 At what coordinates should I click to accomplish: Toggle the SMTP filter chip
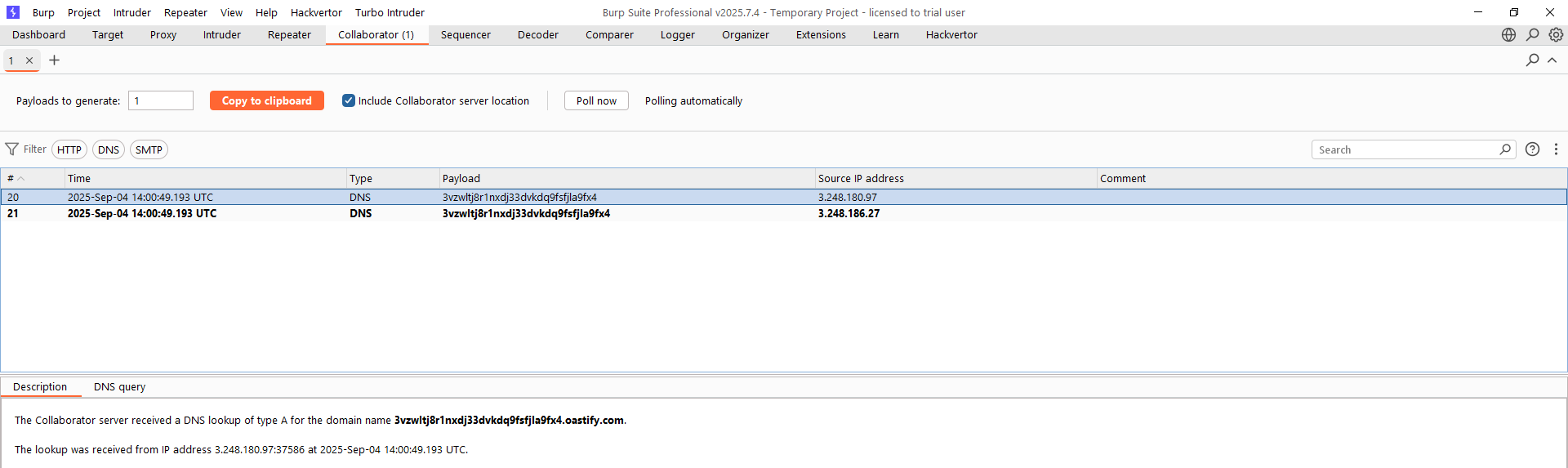[x=149, y=150]
